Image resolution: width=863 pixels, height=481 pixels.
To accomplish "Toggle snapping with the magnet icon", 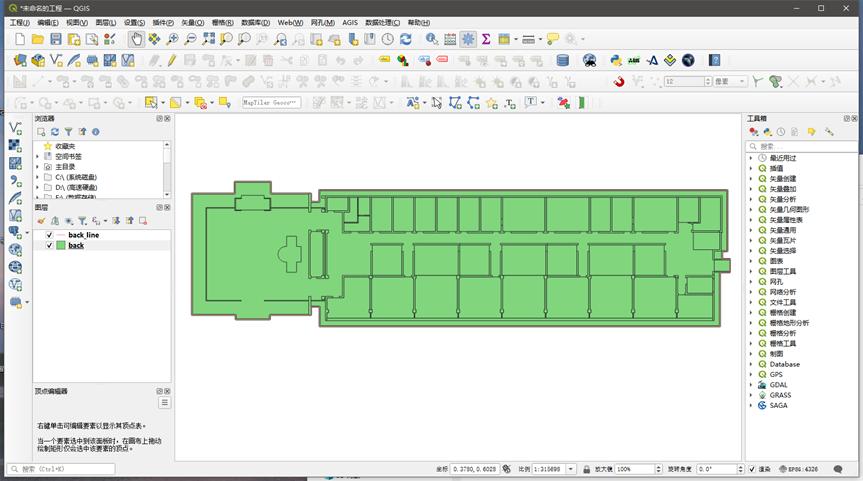I will tap(619, 82).
